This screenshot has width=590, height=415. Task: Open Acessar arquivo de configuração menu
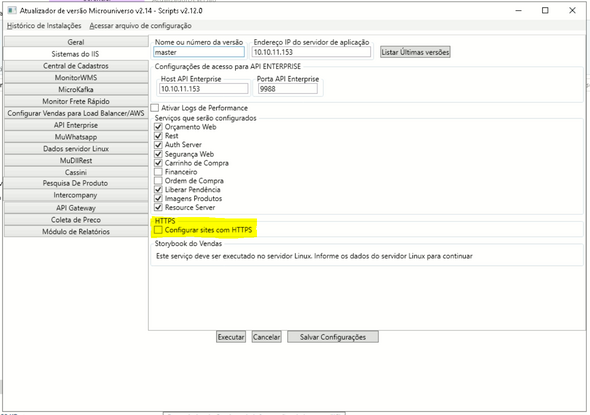pos(140,26)
